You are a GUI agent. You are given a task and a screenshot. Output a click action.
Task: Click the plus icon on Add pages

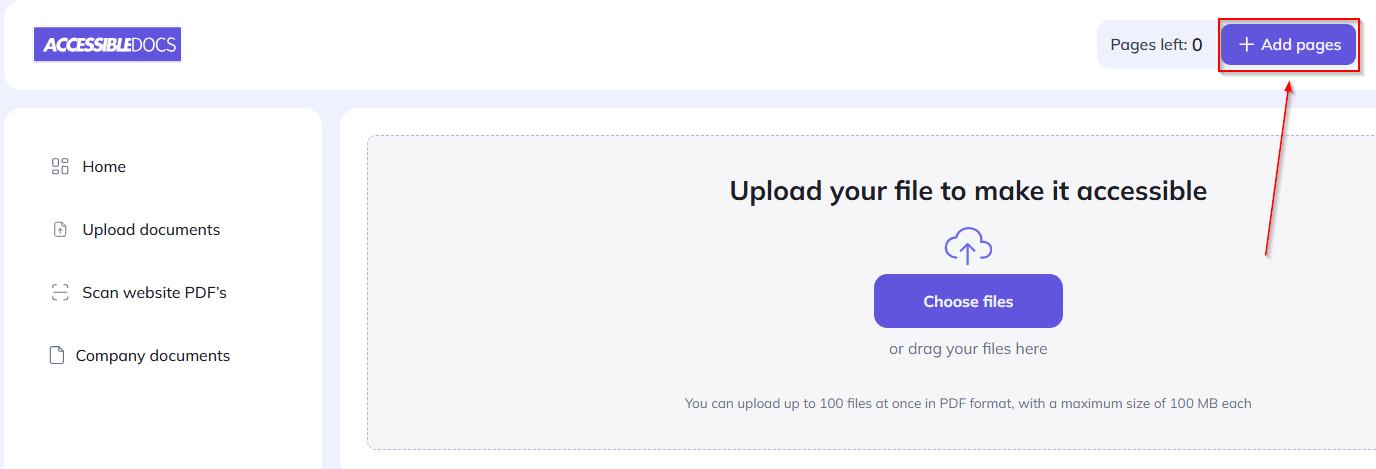coord(1246,45)
